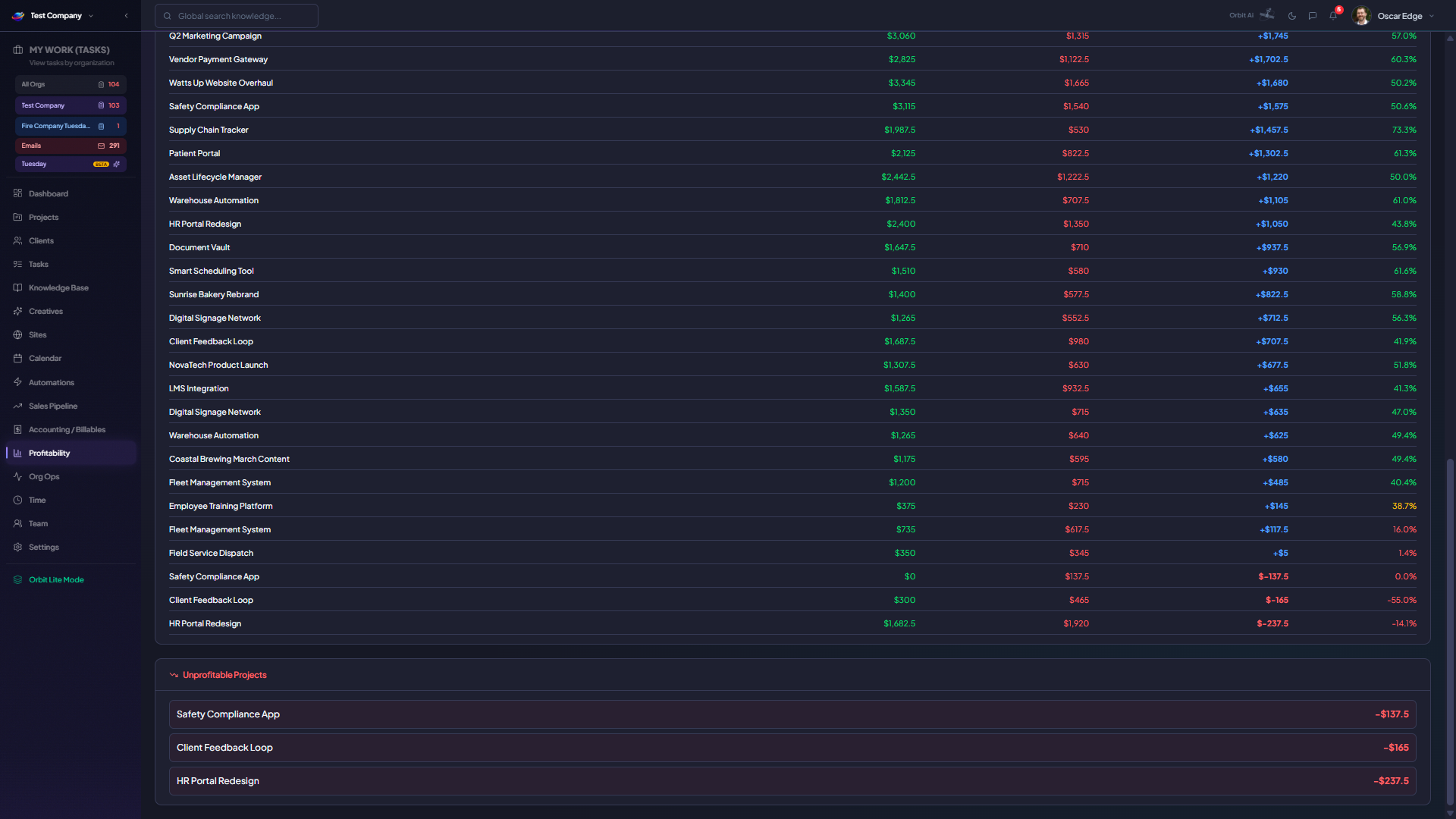Click the Global search knowledge field

(237, 16)
